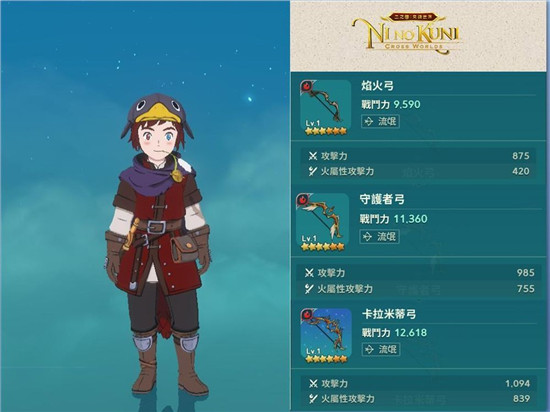Click the 流氓 class tag under 守護者弓

coord(380,237)
